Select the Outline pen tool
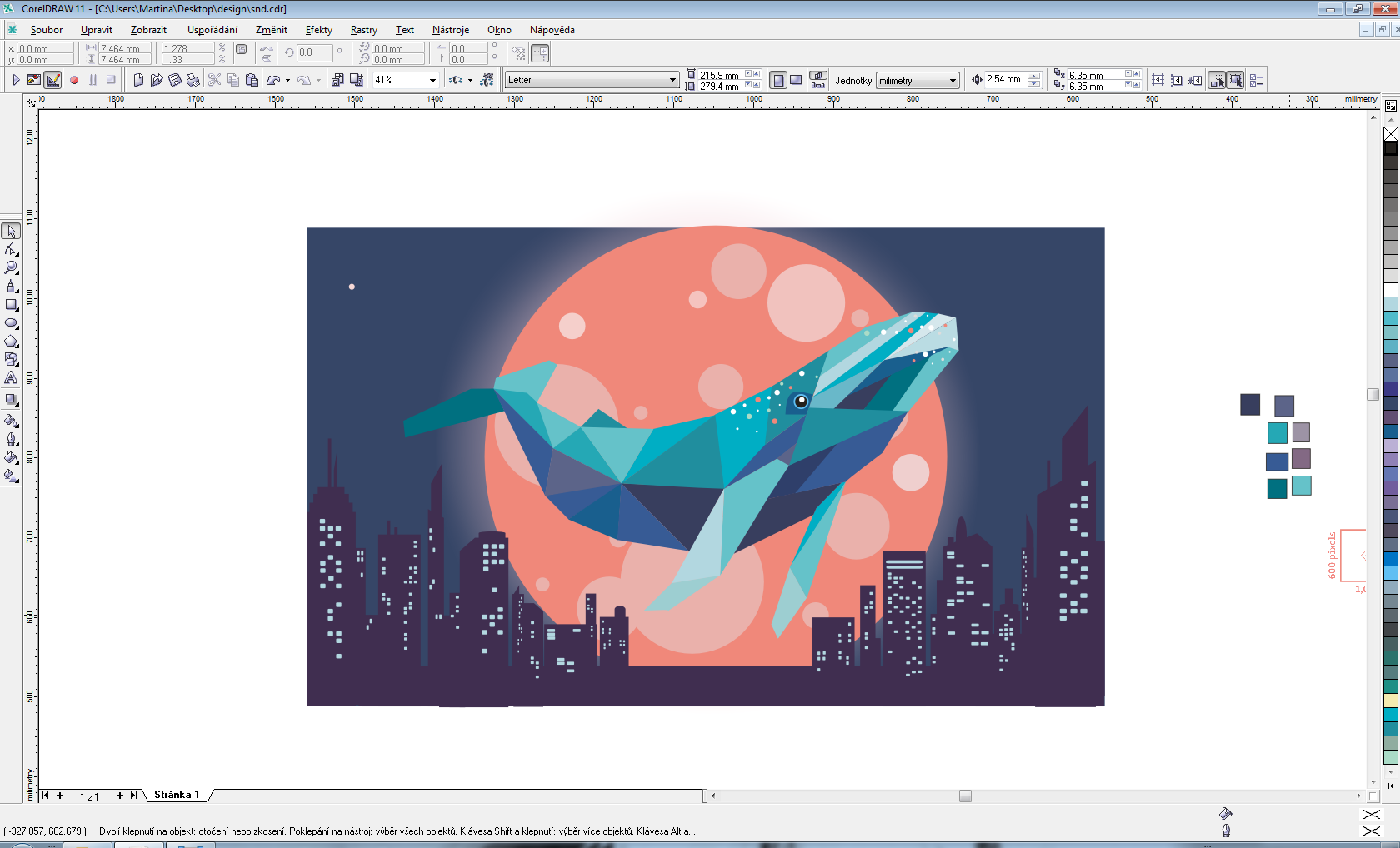 point(11,439)
